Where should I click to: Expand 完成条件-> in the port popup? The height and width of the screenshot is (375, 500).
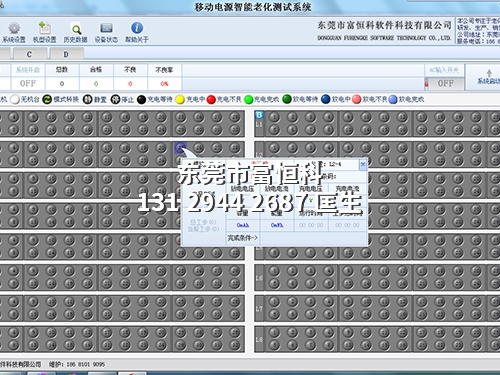[x=243, y=238]
